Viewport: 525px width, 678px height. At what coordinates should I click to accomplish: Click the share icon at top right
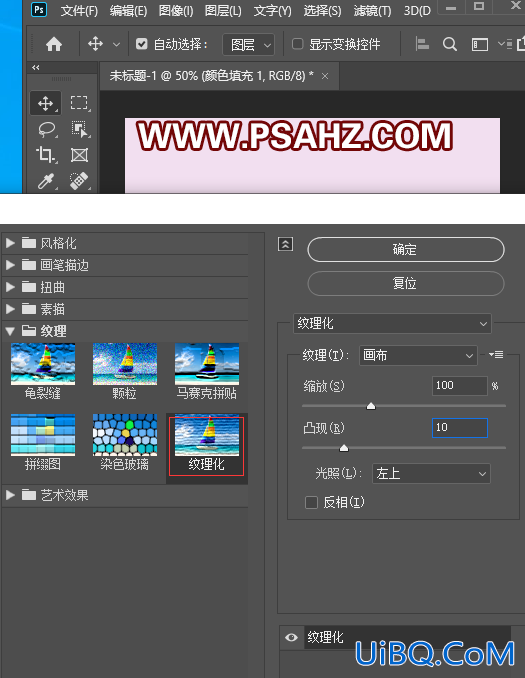pos(521,44)
